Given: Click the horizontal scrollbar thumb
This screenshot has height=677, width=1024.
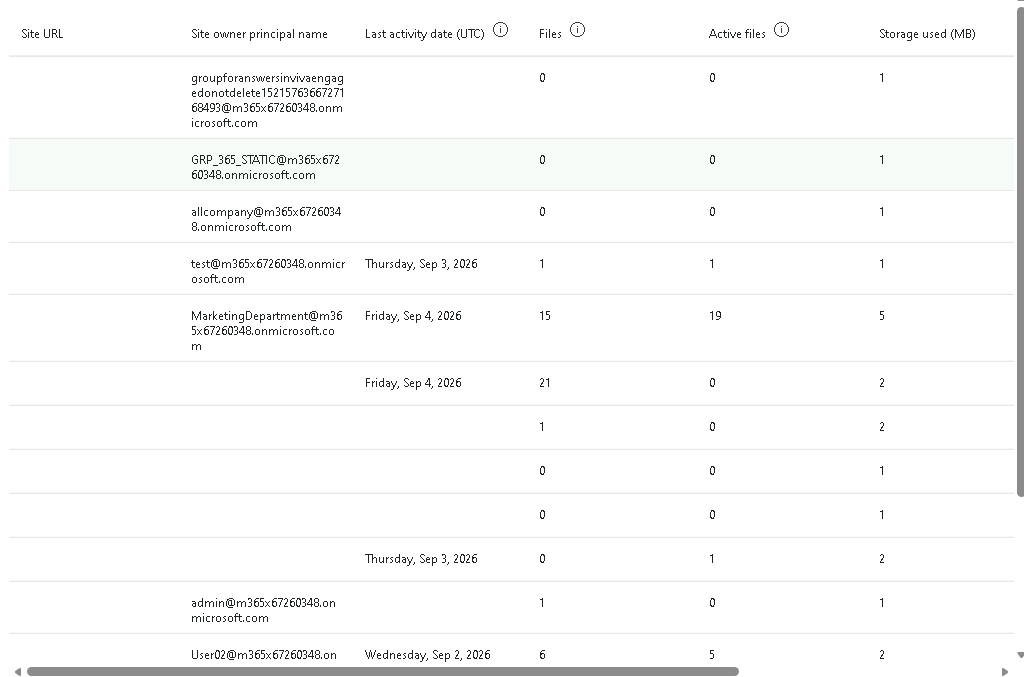Looking at the screenshot, I should coord(383,672).
